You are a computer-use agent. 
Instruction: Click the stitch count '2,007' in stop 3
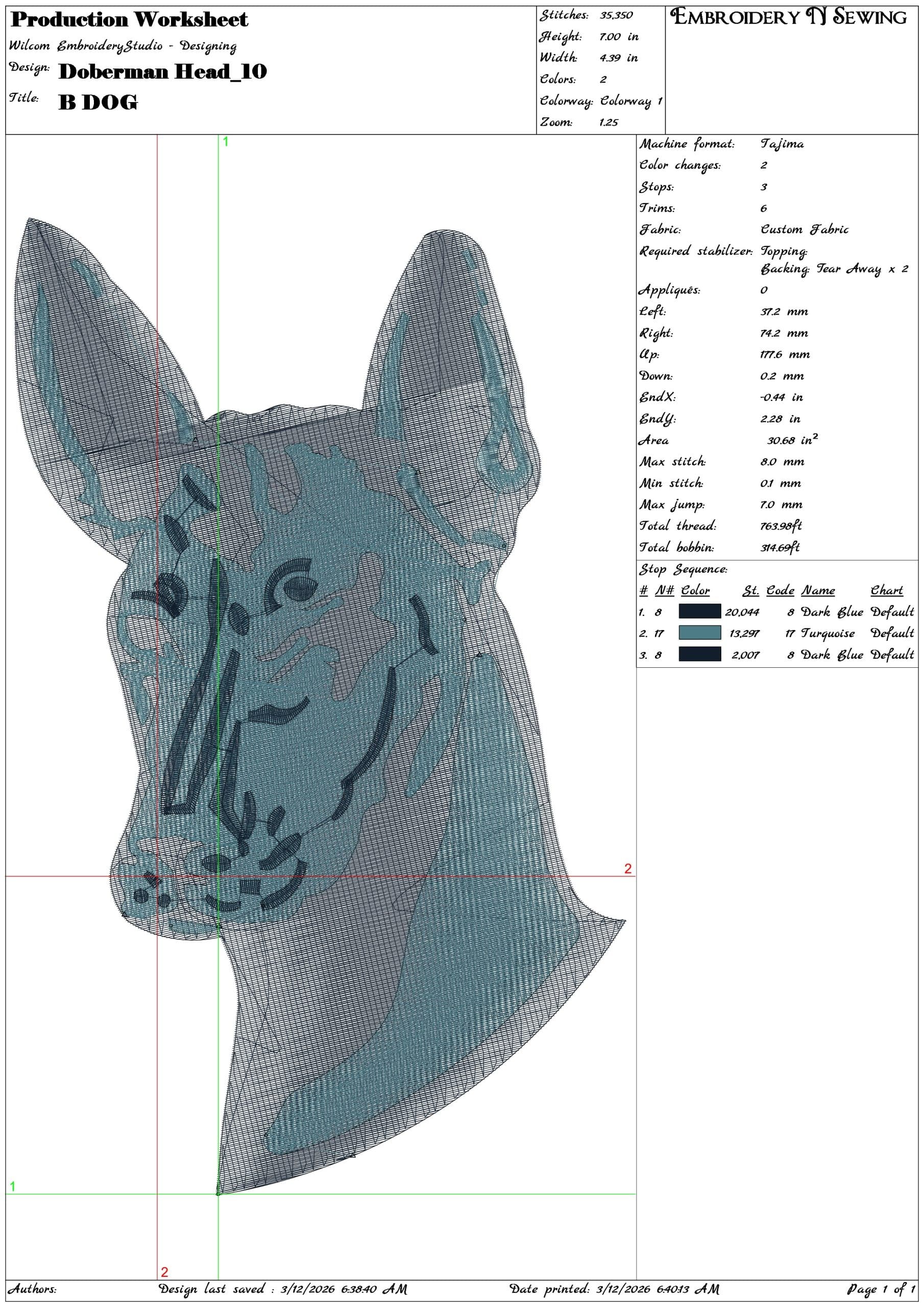[745, 655]
